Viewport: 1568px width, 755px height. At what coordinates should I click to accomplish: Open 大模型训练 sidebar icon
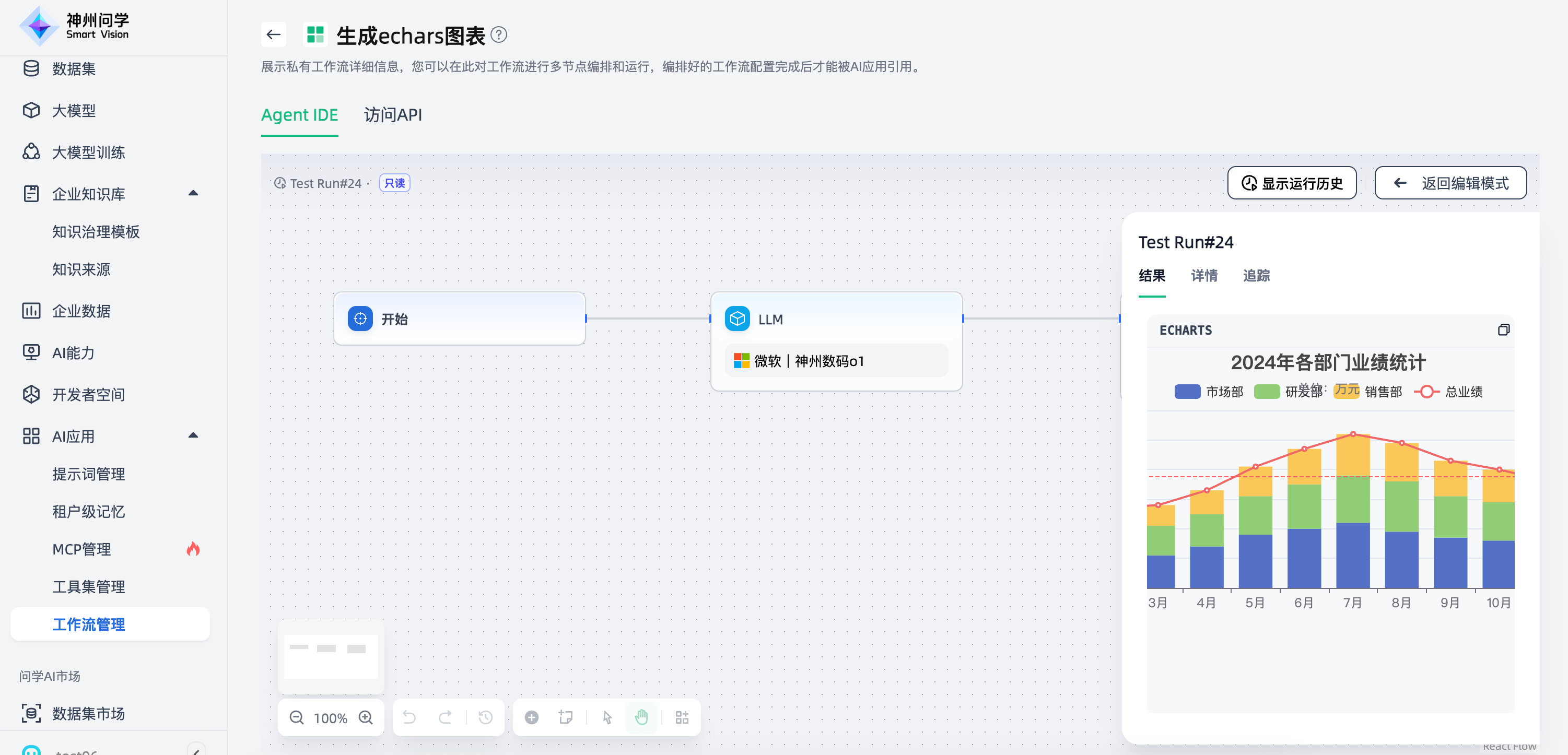31,152
